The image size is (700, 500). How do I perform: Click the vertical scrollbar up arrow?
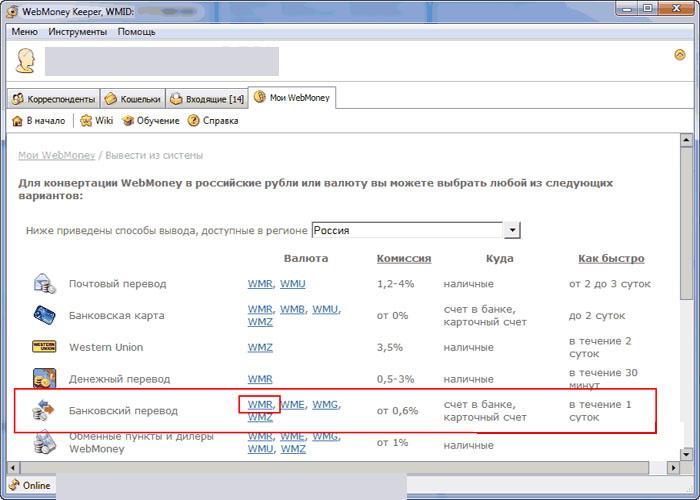[x=686, y=140]
